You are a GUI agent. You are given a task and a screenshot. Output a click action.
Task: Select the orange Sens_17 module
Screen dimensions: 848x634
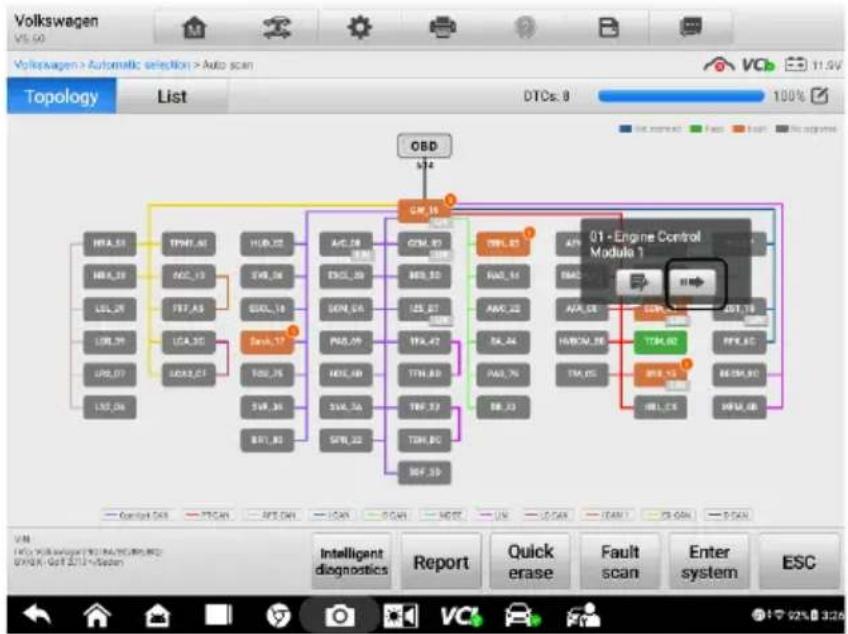267,342
